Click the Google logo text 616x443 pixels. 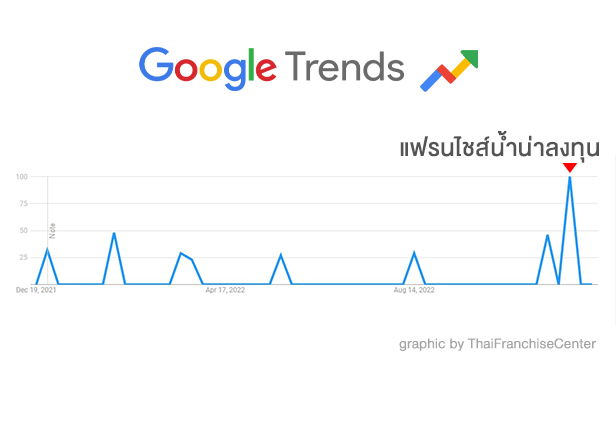click(207, 69)
